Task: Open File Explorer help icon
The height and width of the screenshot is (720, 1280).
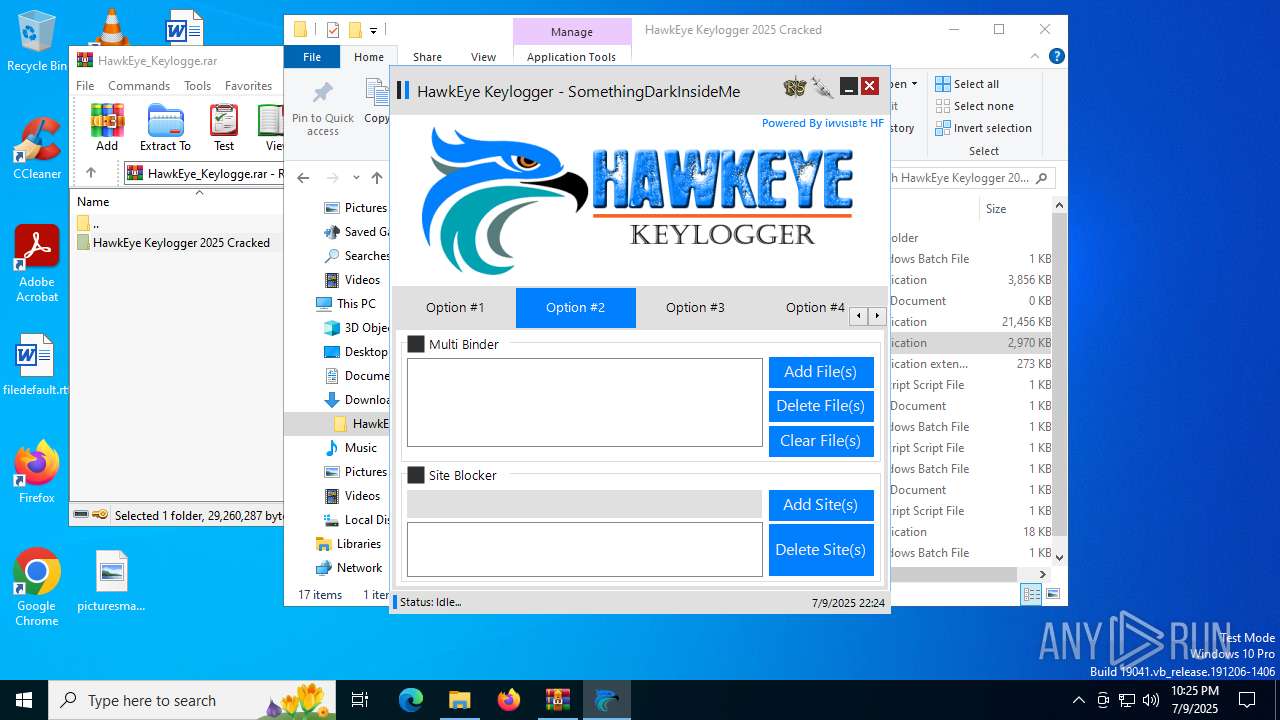Action: click(1056, 57)
